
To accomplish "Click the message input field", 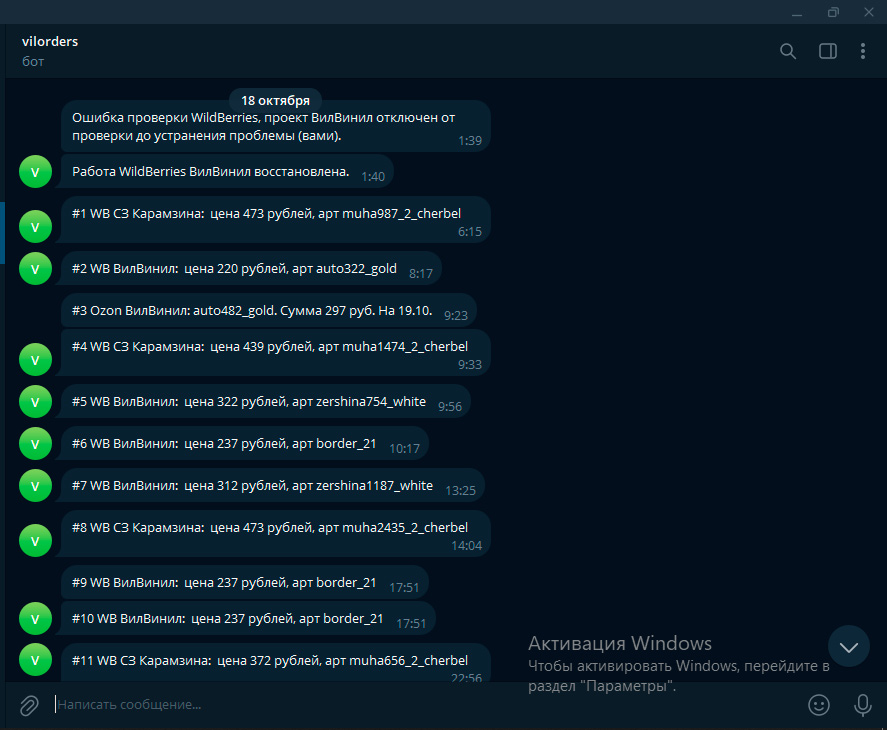I will (424, 705).
